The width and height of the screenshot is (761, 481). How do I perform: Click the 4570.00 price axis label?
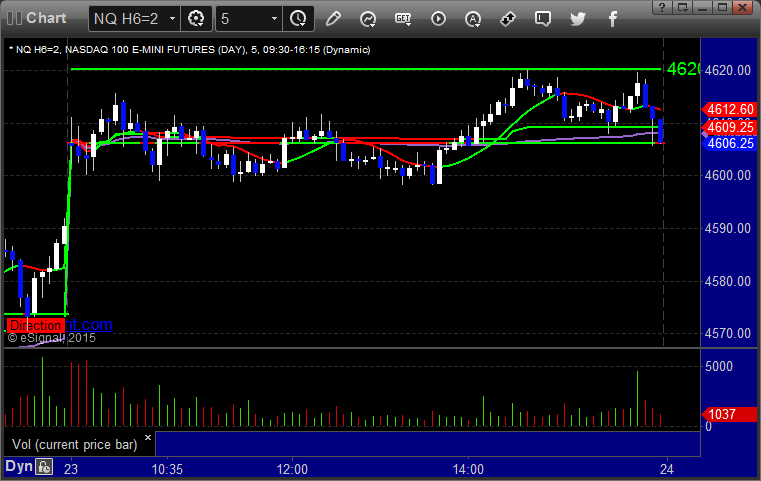[x=728, y=333]
